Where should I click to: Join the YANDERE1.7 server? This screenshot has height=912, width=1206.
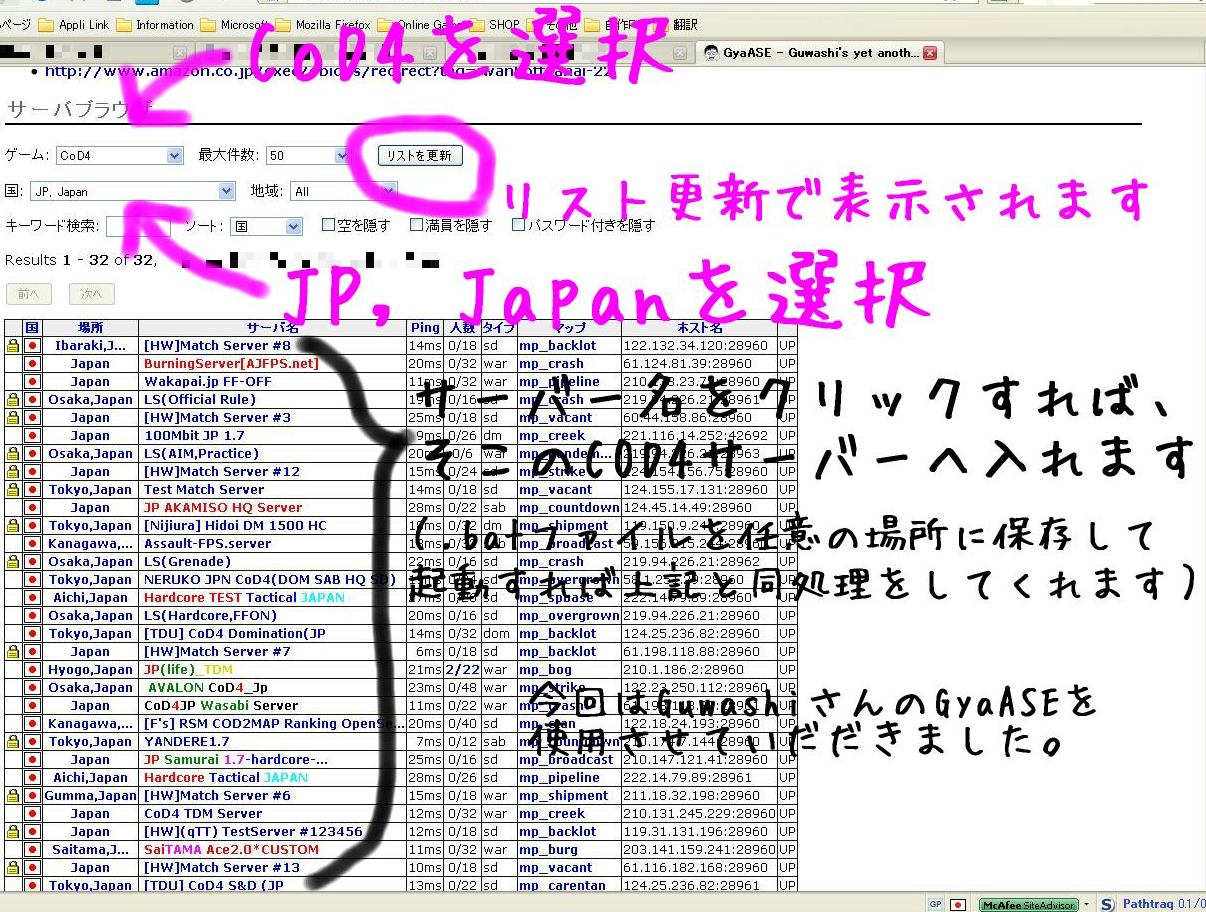[x=187, y=742]
